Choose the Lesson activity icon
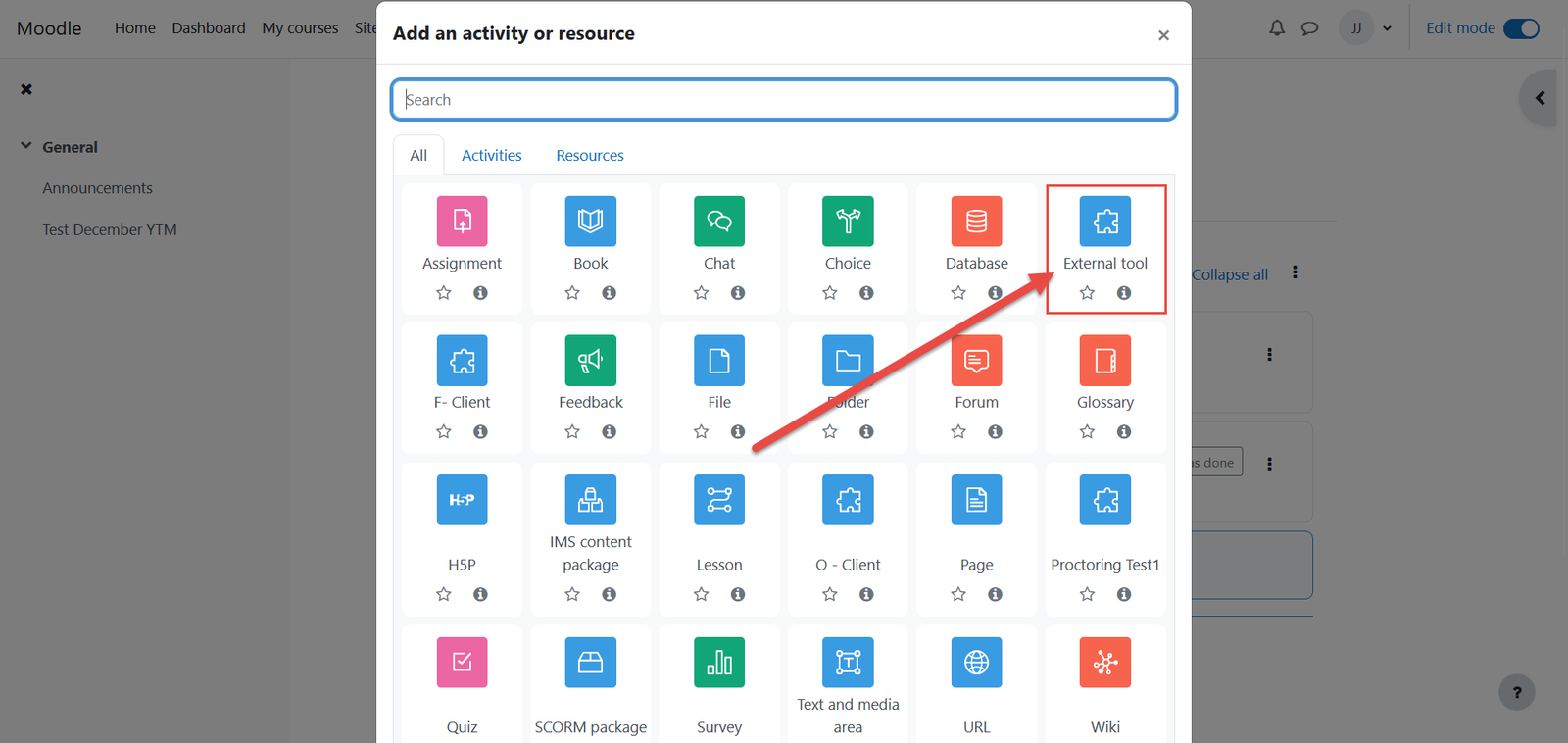 tap(718, 500)
